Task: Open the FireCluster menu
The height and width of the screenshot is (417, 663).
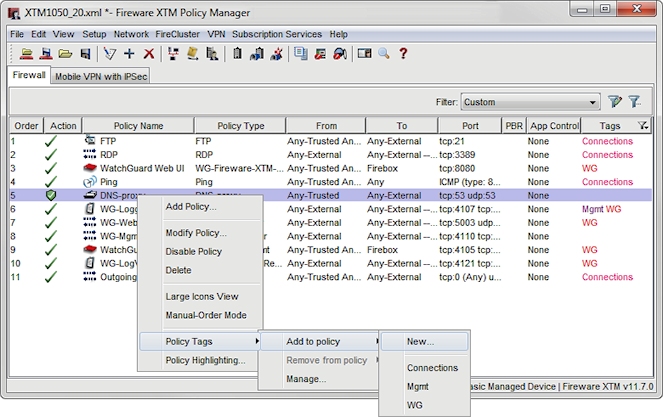Action: (x=177, y=34)
